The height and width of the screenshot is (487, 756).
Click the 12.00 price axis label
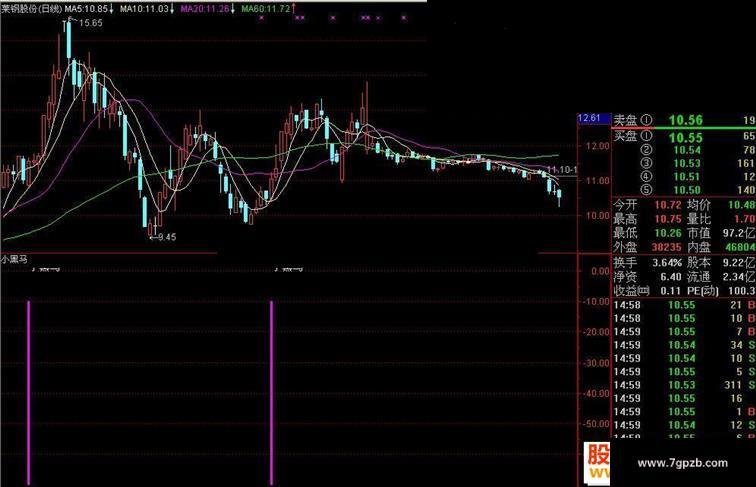click(597, 146)
